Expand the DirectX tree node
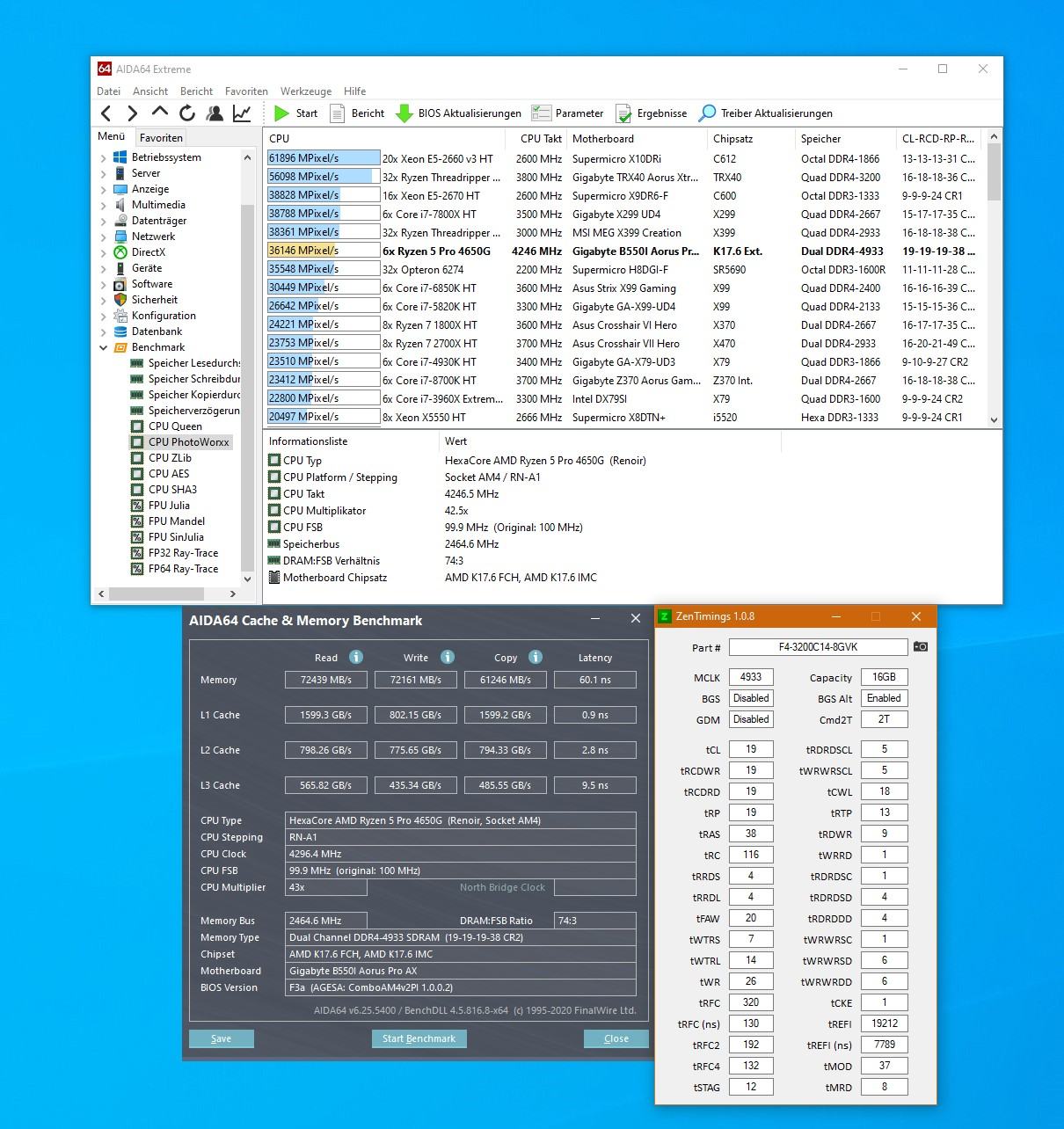Image resolution: width=1064 pixels, height=1129 pixels. pyautogui.click(x=103, y=253)
